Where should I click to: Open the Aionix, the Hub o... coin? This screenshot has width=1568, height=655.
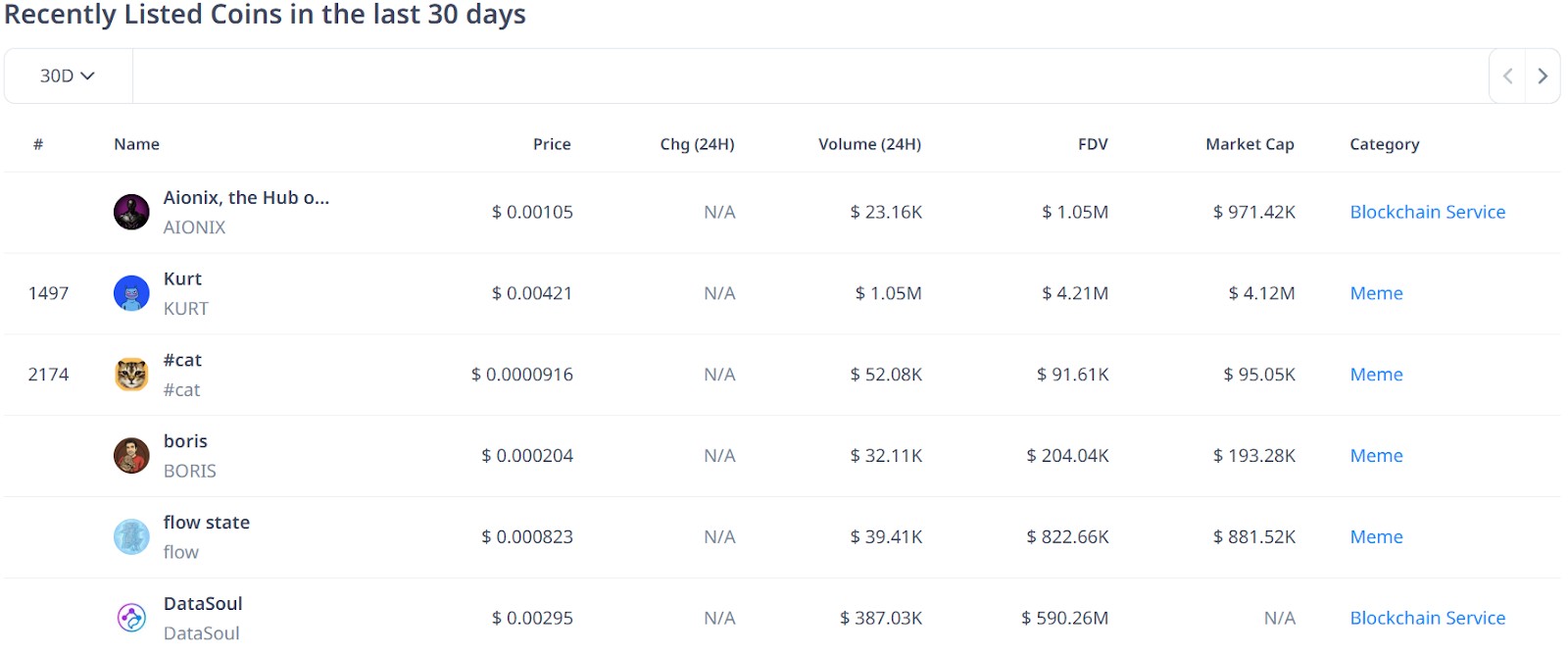point(246,197)
